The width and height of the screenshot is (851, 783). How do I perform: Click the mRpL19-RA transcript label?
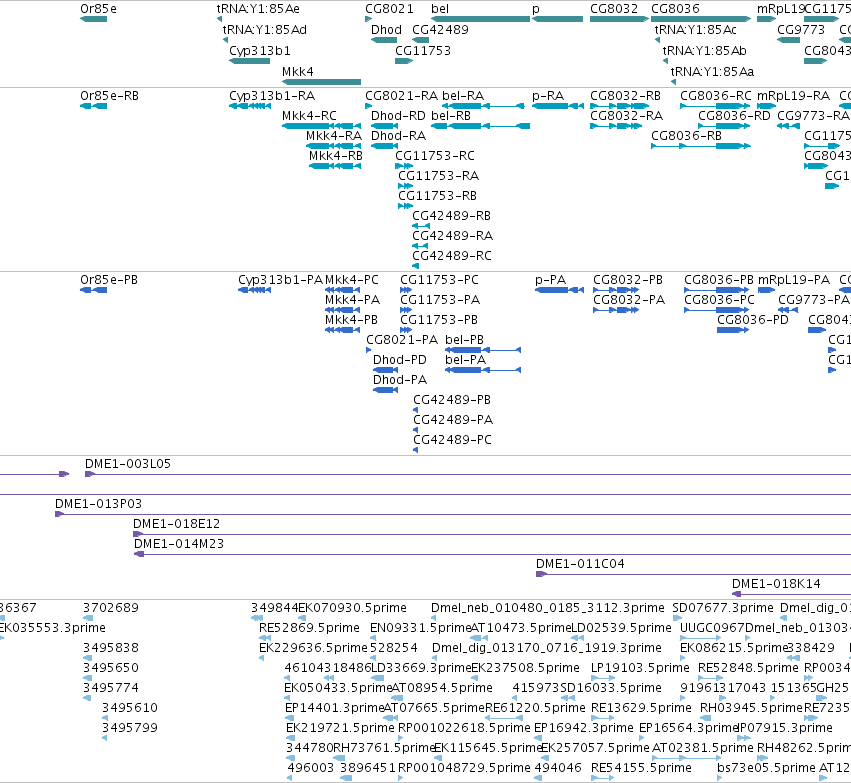click(x=793, y=96)
